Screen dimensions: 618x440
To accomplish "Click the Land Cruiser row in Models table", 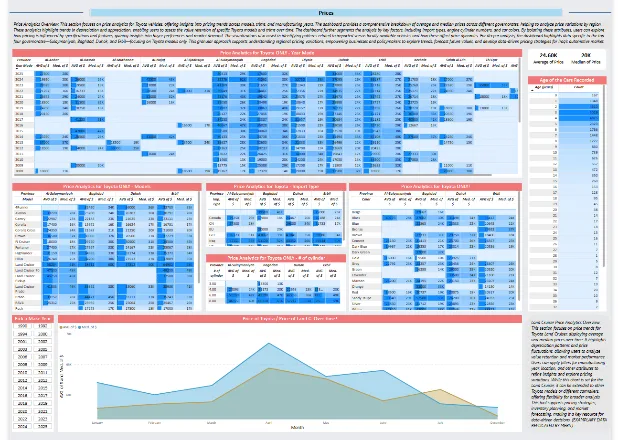I will tap(104, 265).
